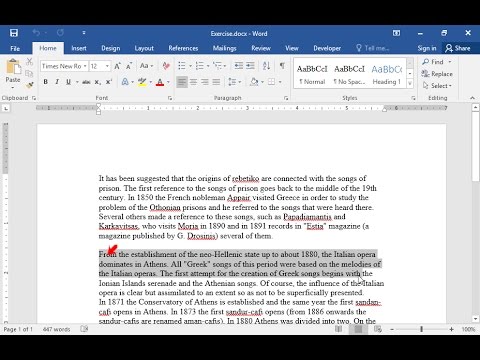Image resolution: width=480 pixels, height=360 pixels.
Task: Click the Shading paint bucket
Action: pyautogui.click(x=254, y=82)
